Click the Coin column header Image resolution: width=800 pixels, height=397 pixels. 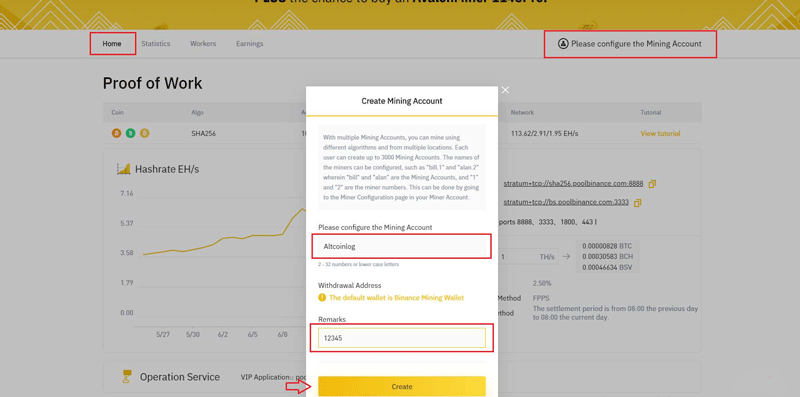click(x=117, y=112)
